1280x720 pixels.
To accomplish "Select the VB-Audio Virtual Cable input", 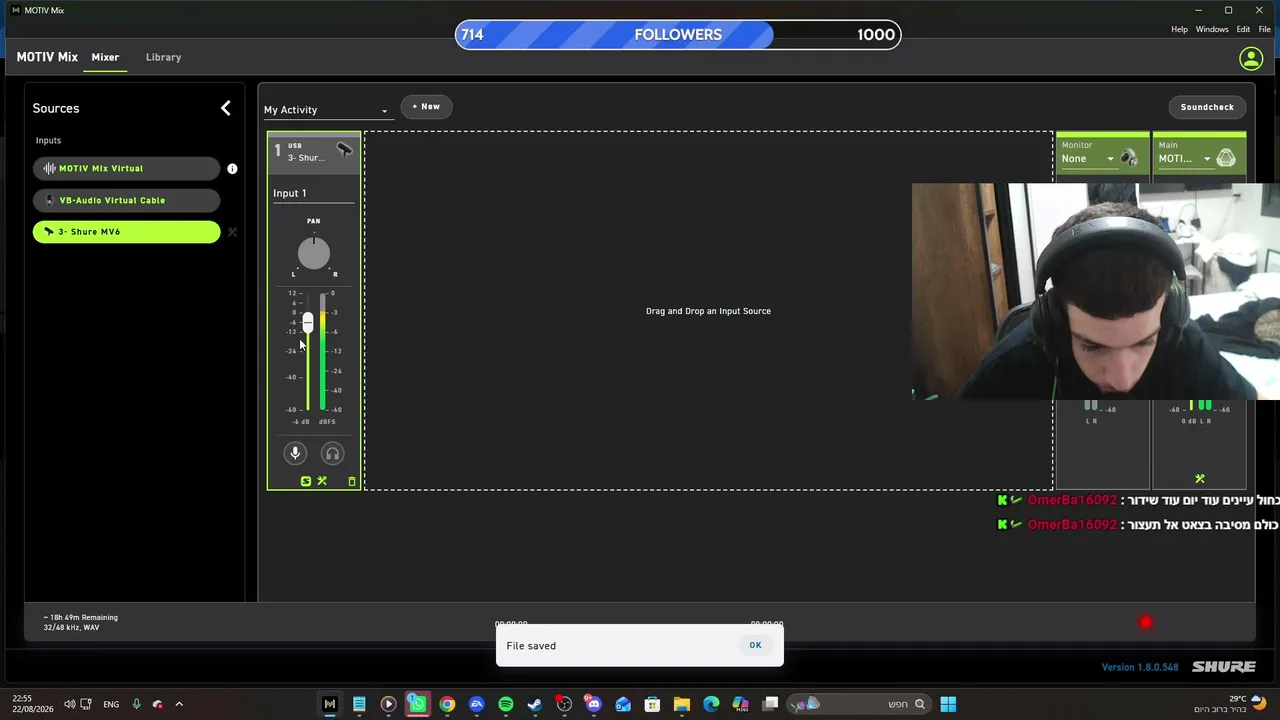I will coord(126,200).
